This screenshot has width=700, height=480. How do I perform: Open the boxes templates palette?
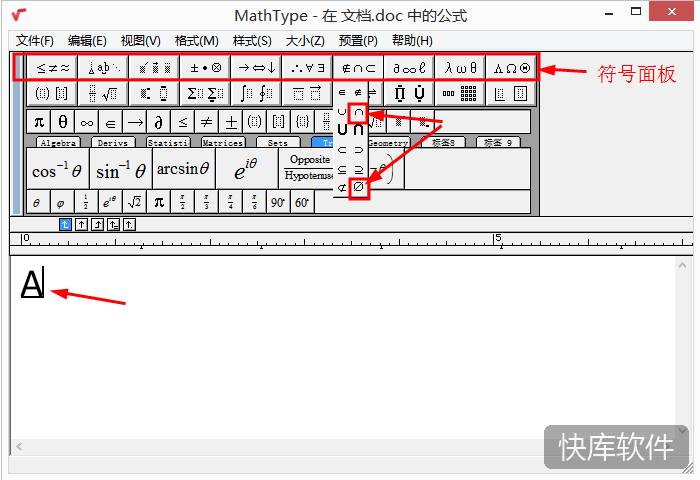(x=511, y=94)
